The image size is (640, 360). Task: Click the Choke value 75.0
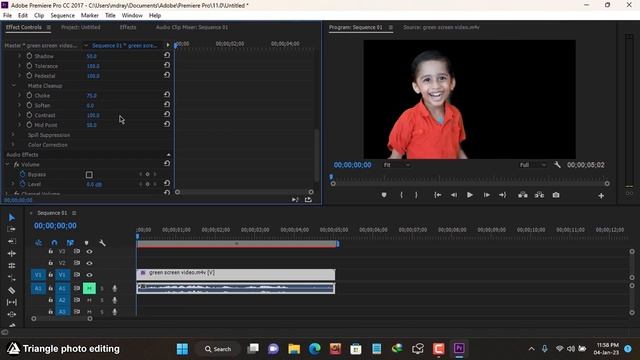pyautogui.click(x=91, y=96)
